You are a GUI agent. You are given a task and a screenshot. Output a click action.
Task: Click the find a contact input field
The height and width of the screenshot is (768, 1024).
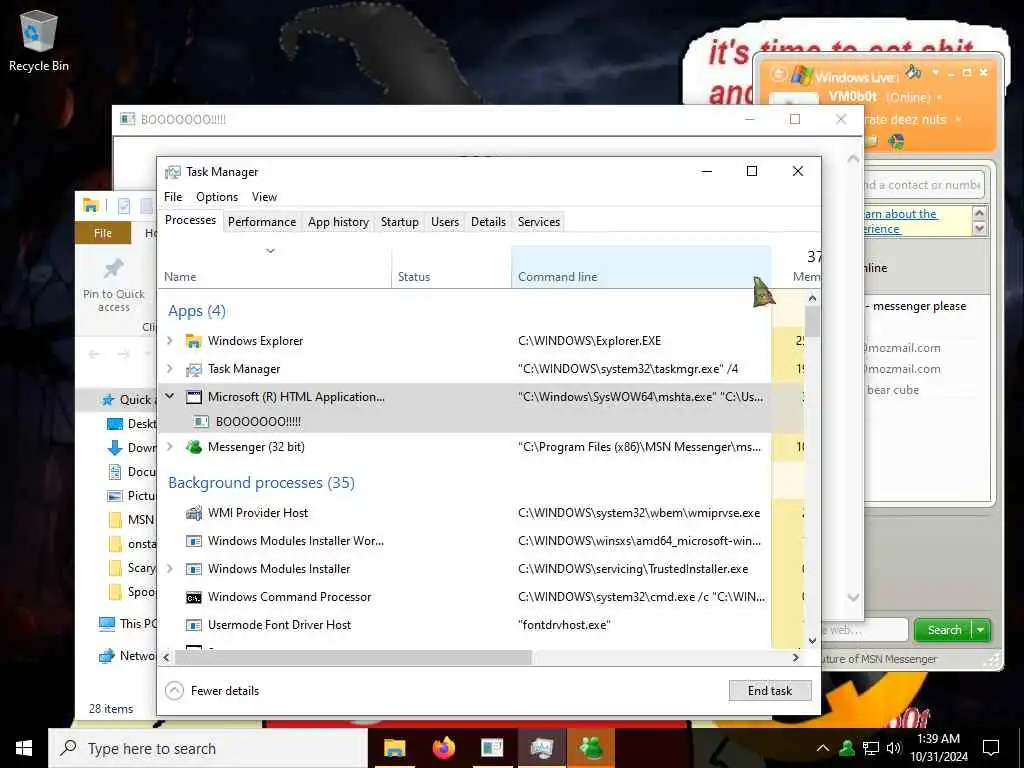(923, 185)
